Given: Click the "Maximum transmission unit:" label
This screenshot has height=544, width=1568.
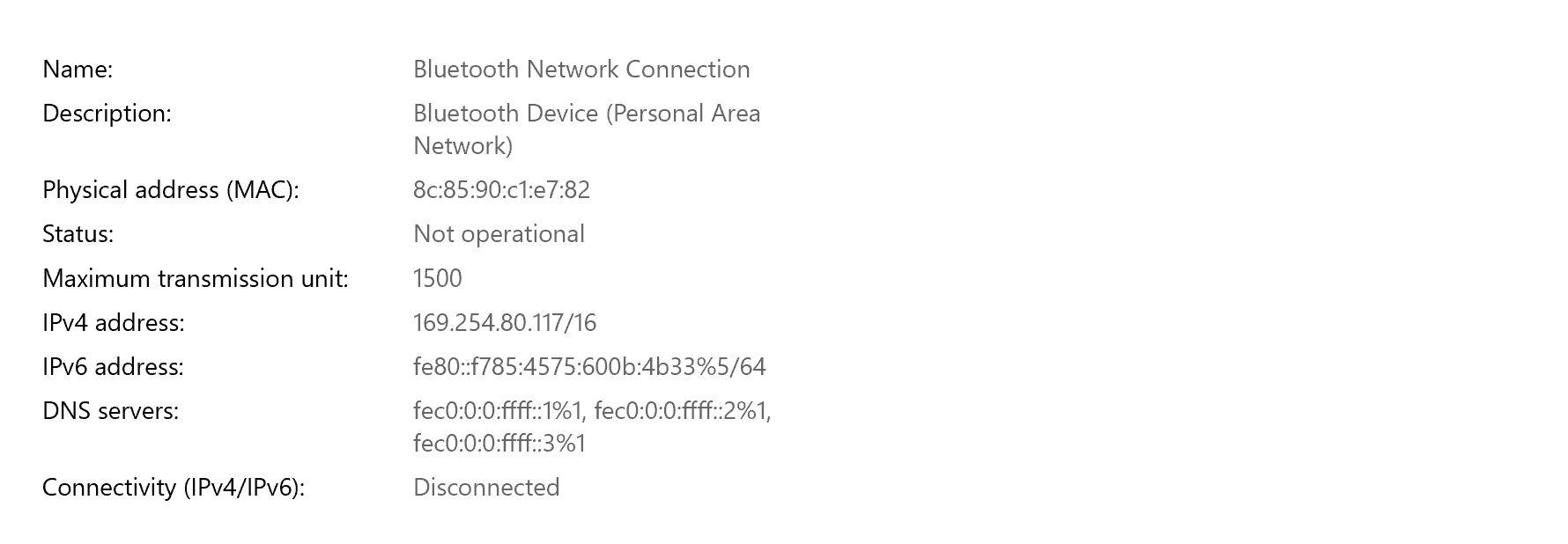Looking at the screenshot, I should tap(196, 279).
